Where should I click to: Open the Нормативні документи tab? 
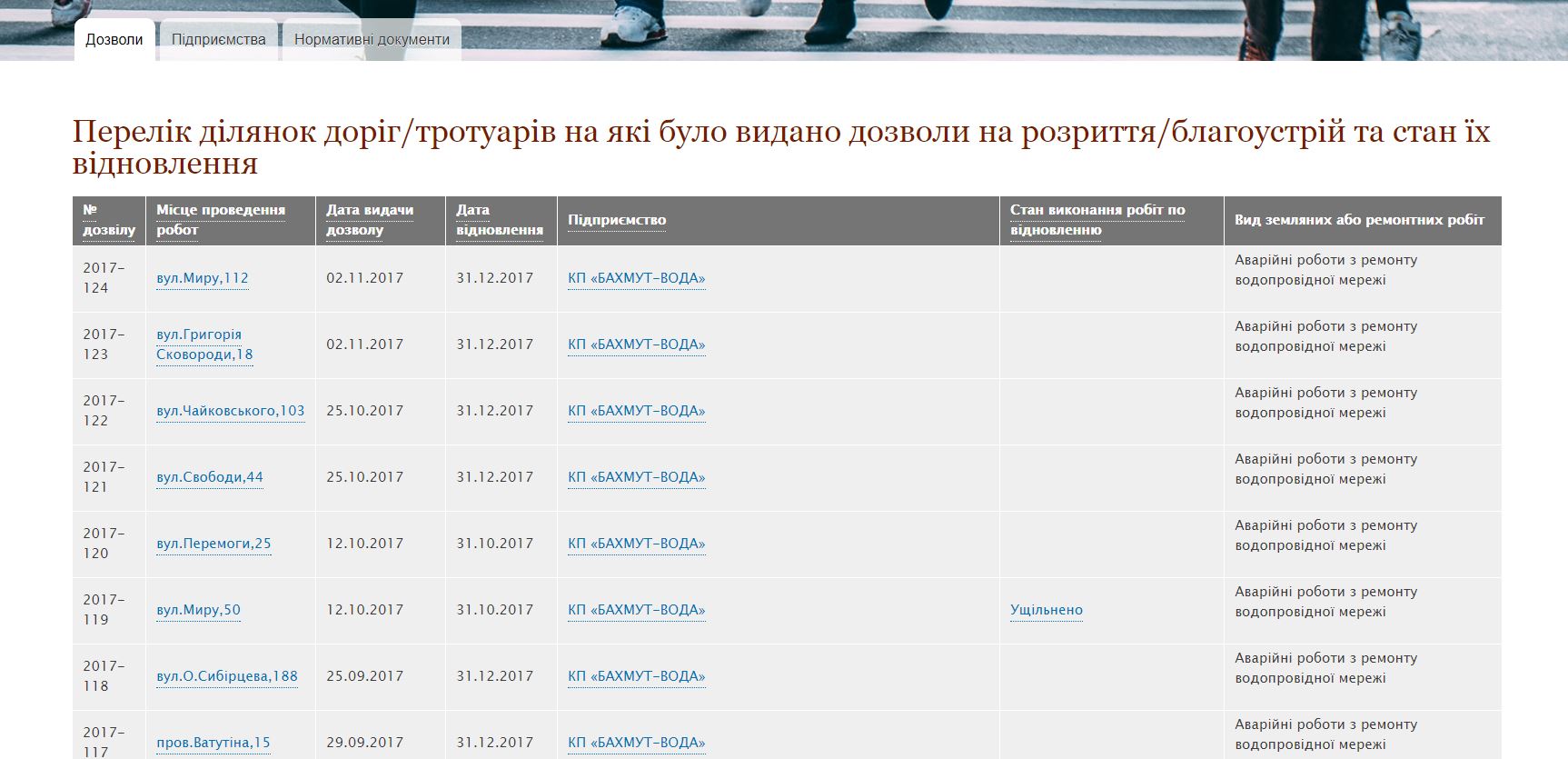point(372,40)
